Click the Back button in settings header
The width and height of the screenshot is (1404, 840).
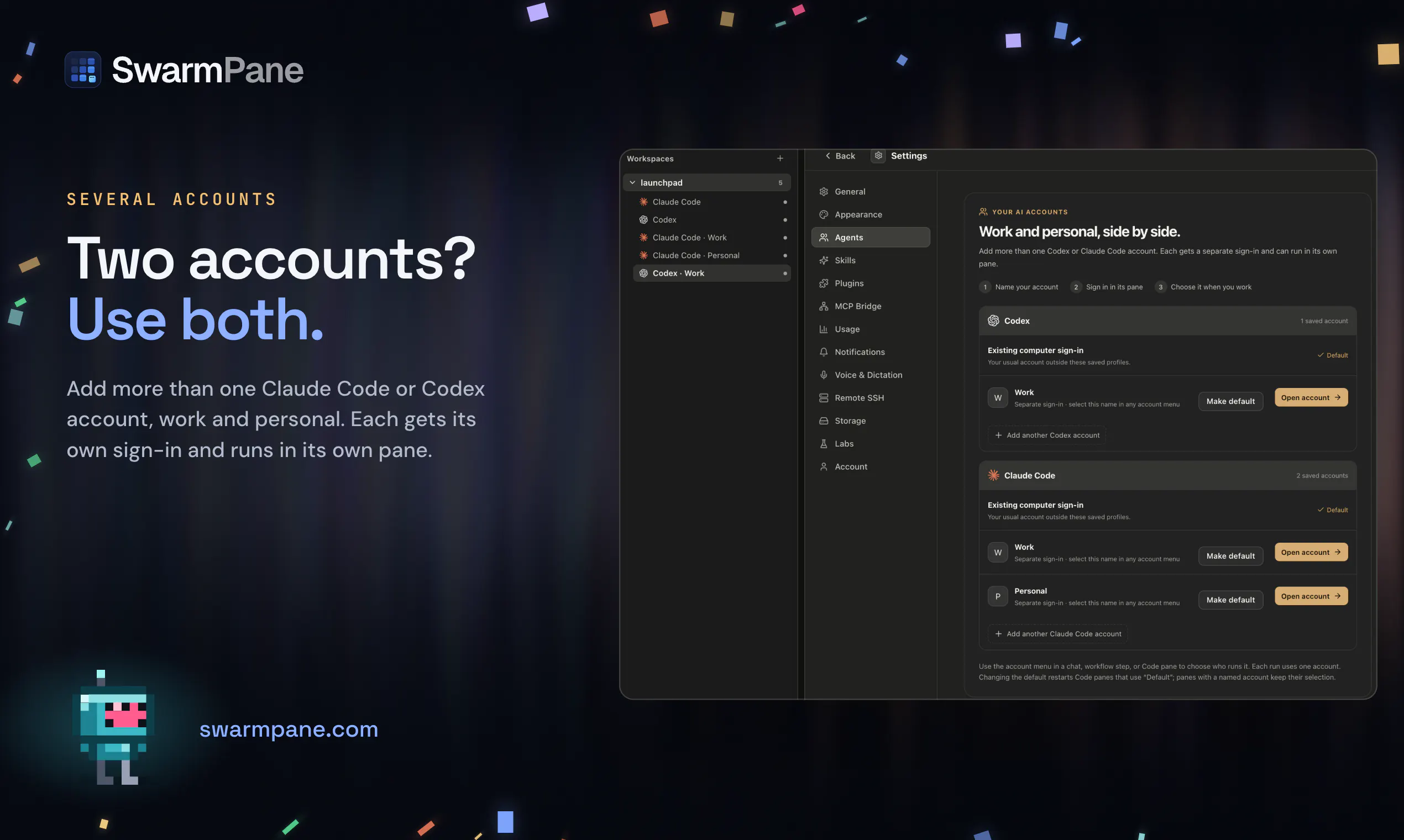pyautogui.click(x=840, y=156)
